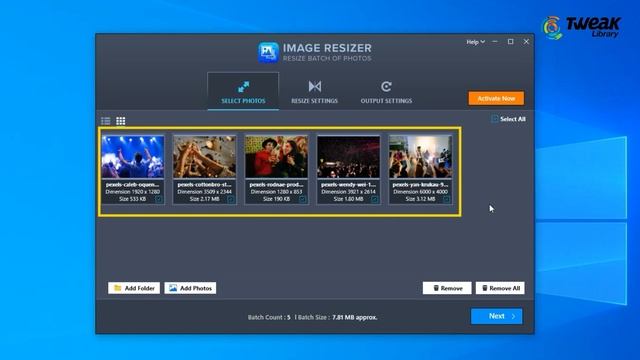The height and width of the screenshot is (360, 640).
Task: Select the pexels-rodnae-prod thumbnail image
Action: click(276, 157)
